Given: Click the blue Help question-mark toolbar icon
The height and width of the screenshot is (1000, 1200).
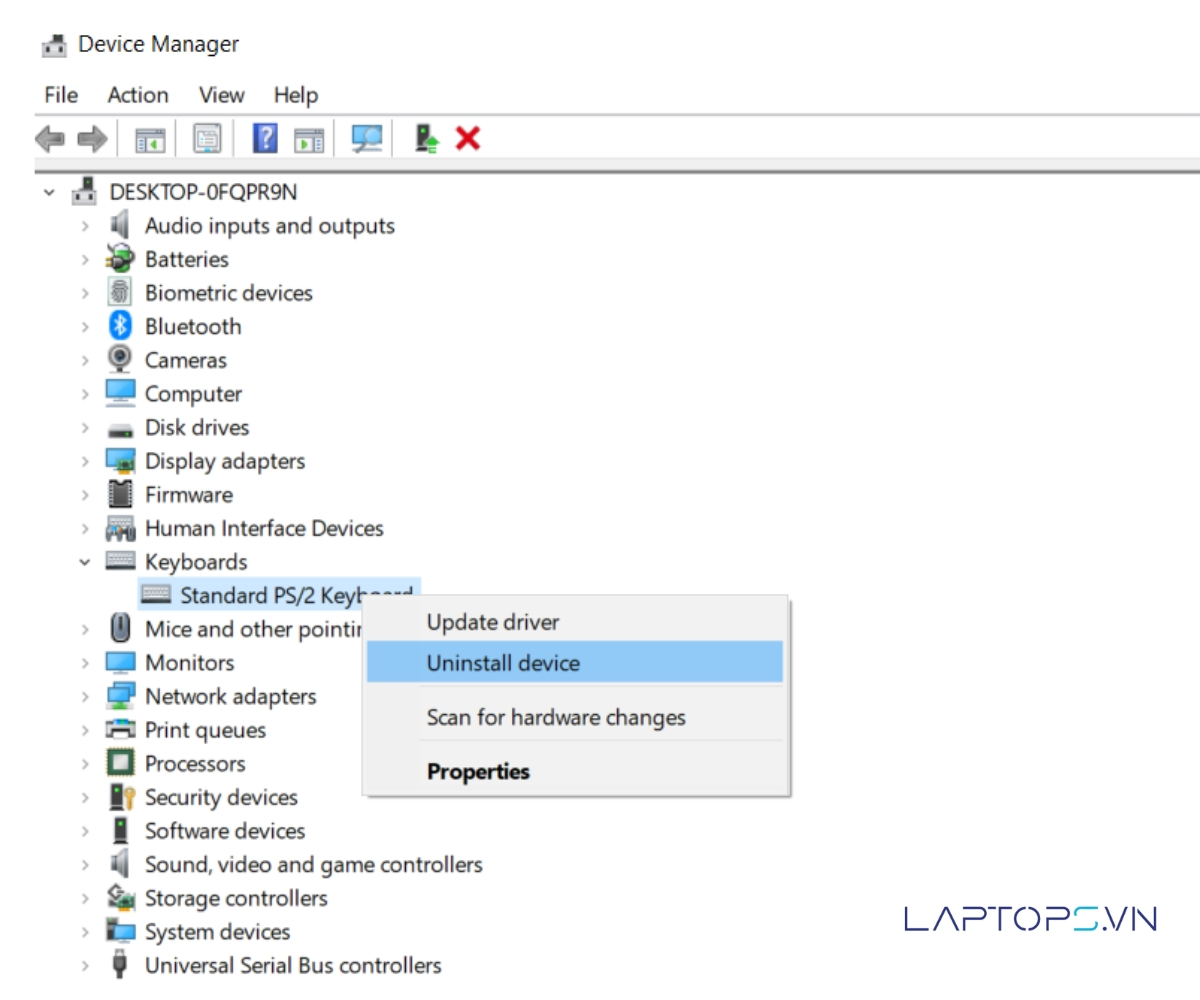Looking at the screenshot, I should pos(265,139).
